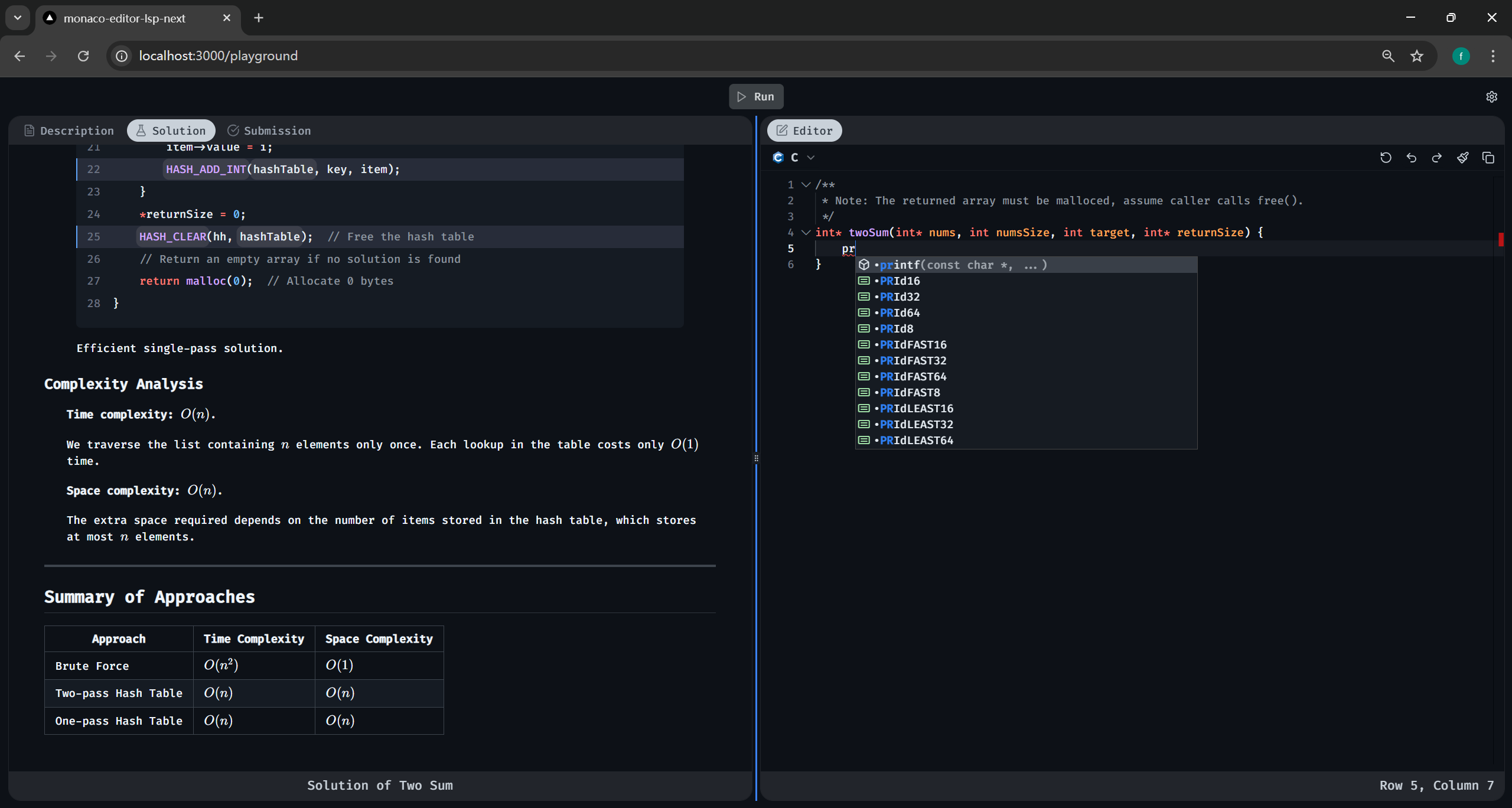Open the Submission tab
The image size is (1512, 808).
[269, 131]
